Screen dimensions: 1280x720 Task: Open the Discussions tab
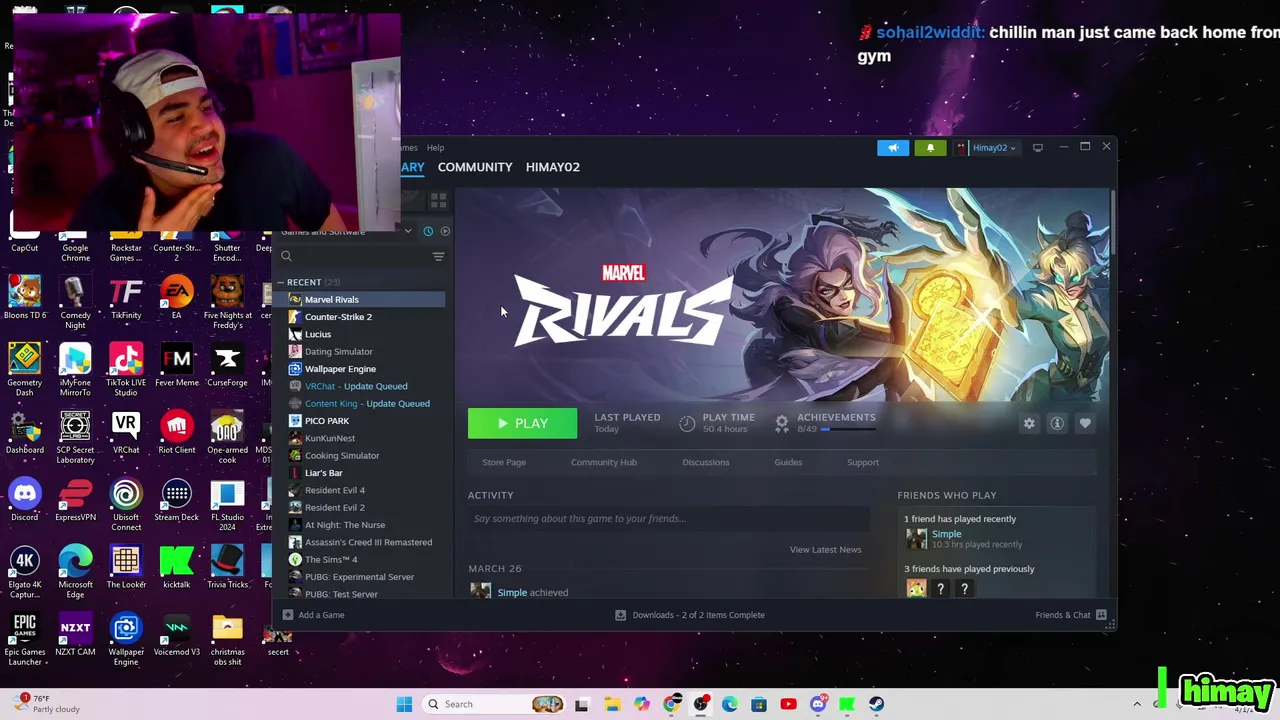click(706, 462)
